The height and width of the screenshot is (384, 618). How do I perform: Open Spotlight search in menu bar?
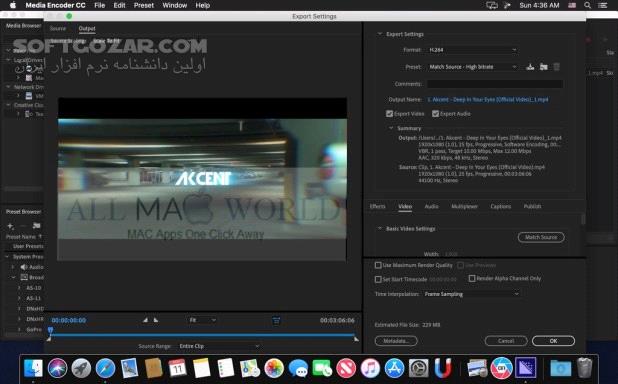pyautogui.click(x=587, y=6)
